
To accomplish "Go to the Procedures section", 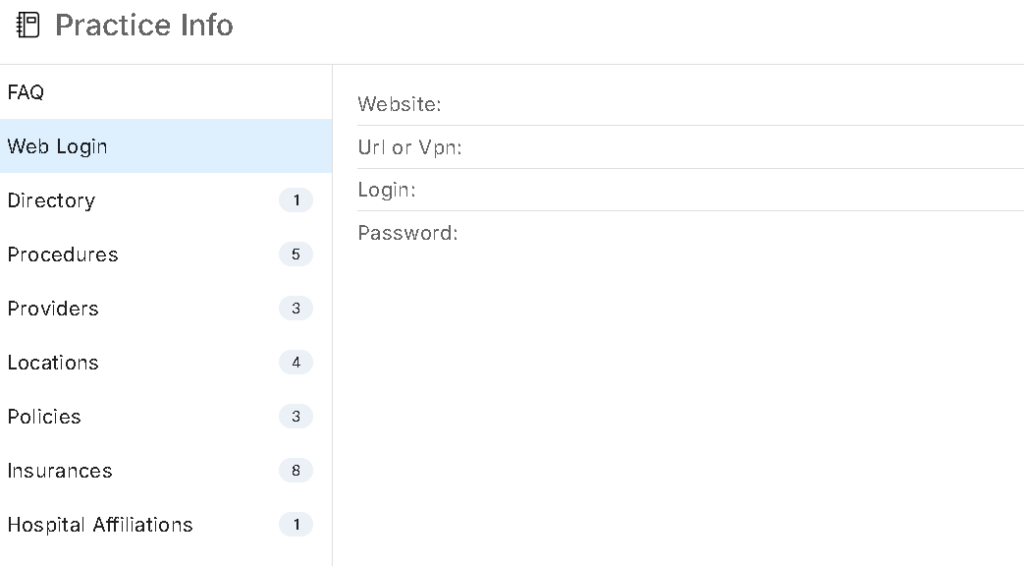I will 166,255.
